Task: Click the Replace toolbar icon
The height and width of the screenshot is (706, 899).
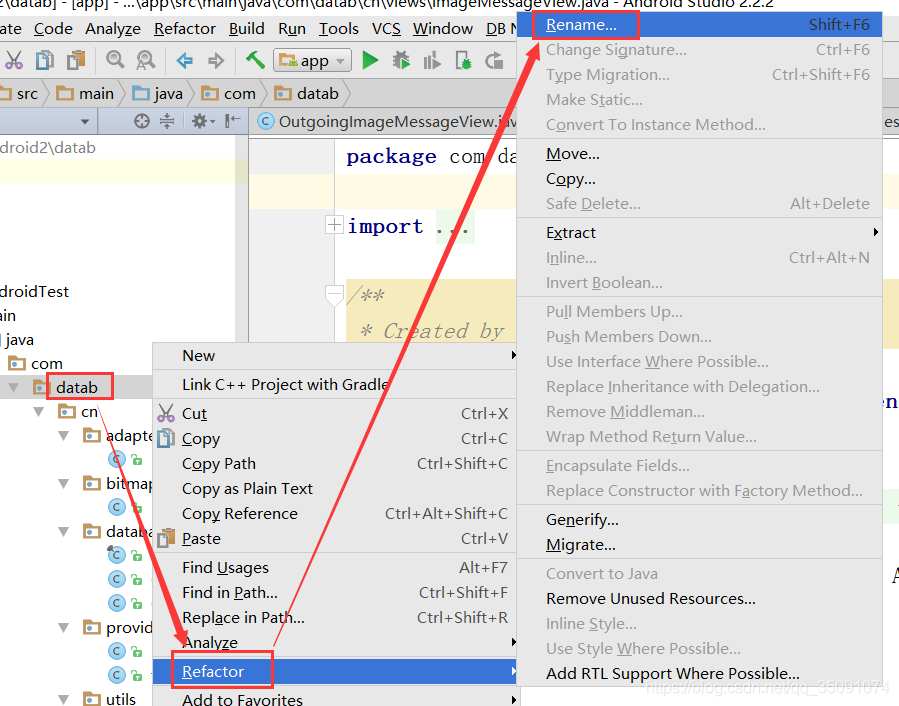Action: pyautogui.click(x=146, y=60)
